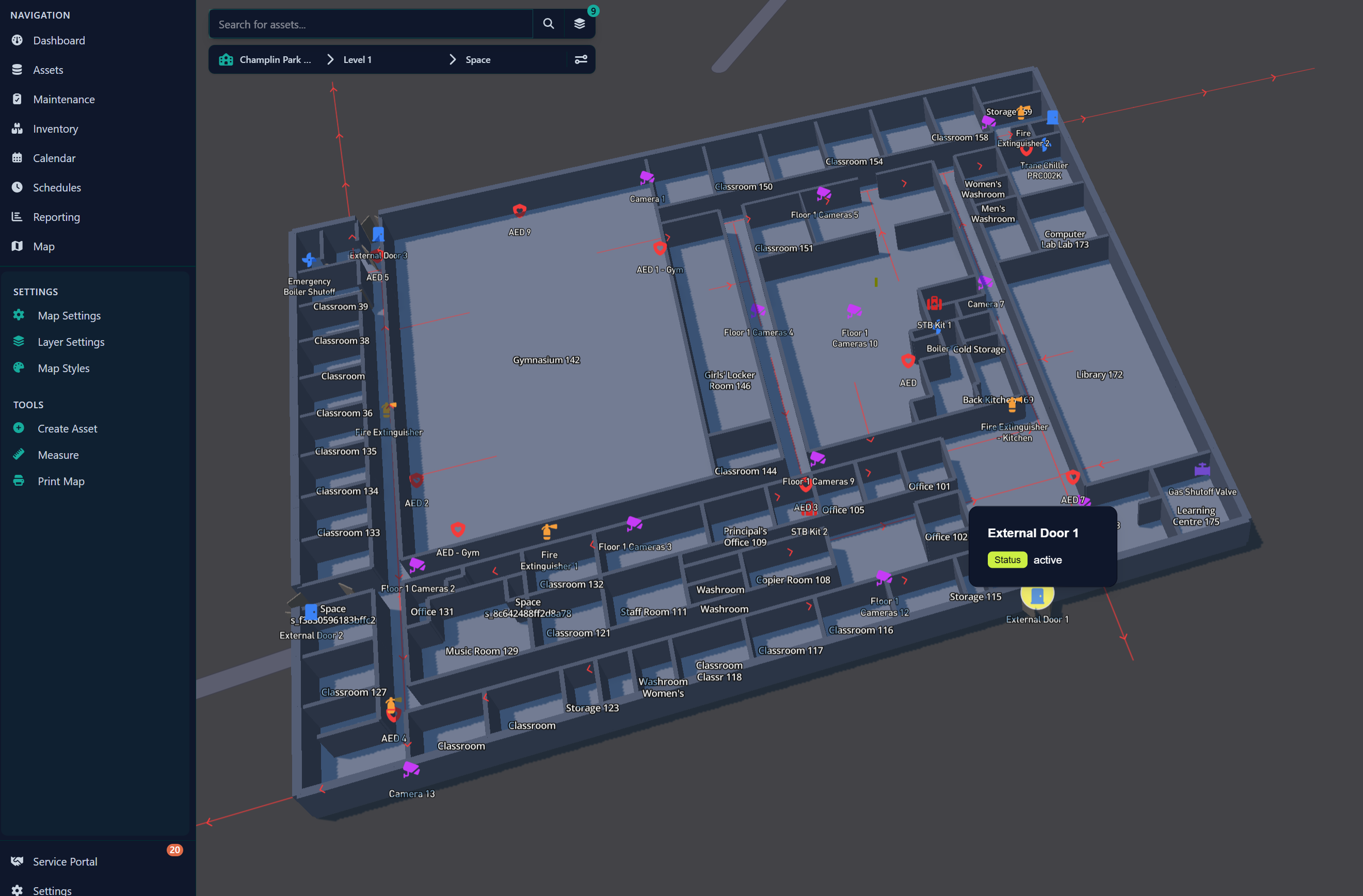Image resolution: width=1363 pixels, height=896 pixels.
Task: Click the Library 172 room label
Action: [1099, 375]
